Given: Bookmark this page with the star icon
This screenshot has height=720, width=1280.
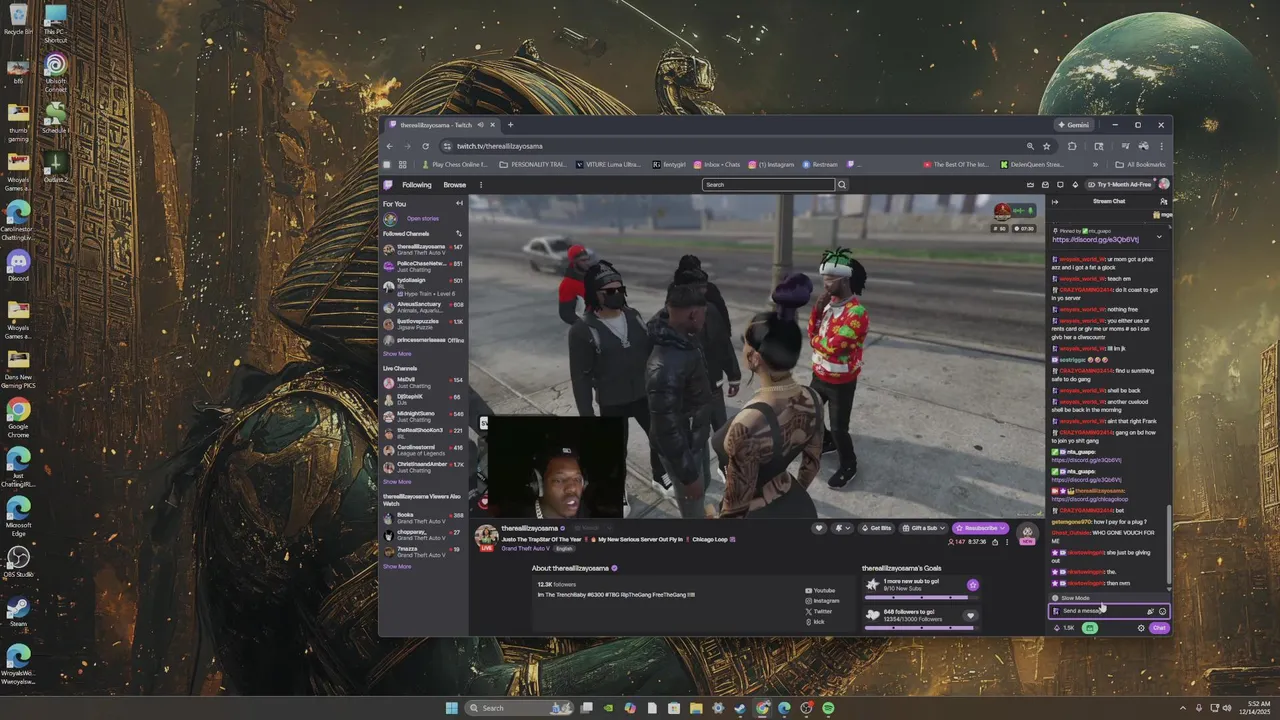Looking at the screenshot, I should tap(1047, 146).
